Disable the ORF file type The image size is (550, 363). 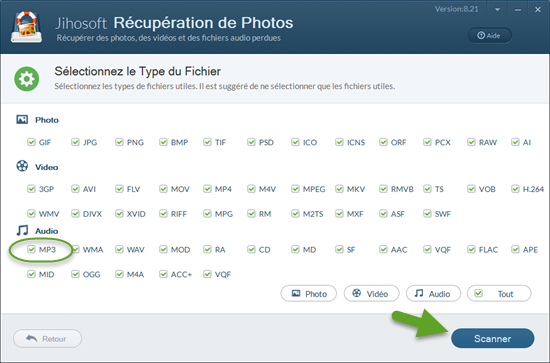point(383,142)
